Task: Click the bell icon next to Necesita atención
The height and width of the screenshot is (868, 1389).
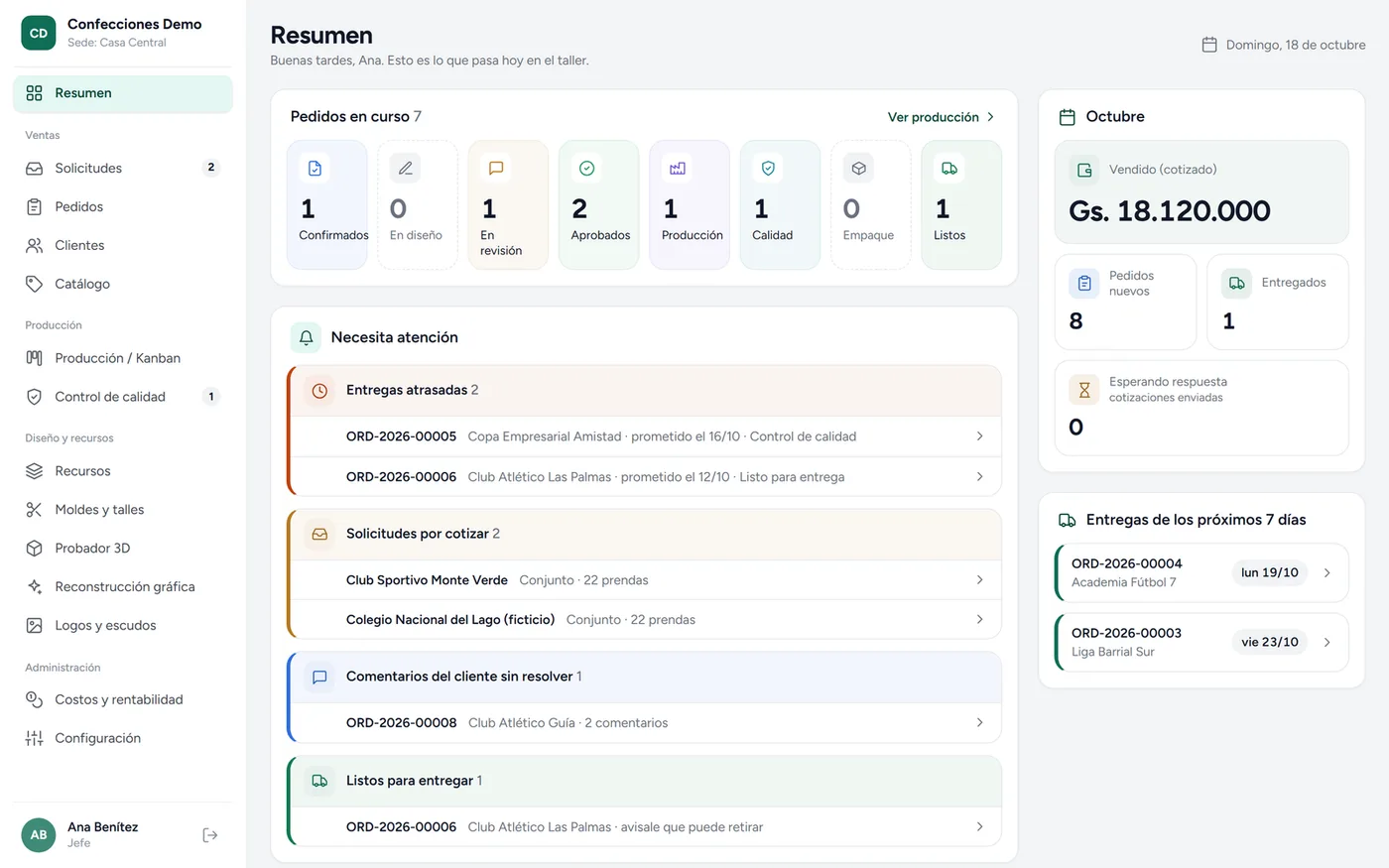Action: click(307, 337)
